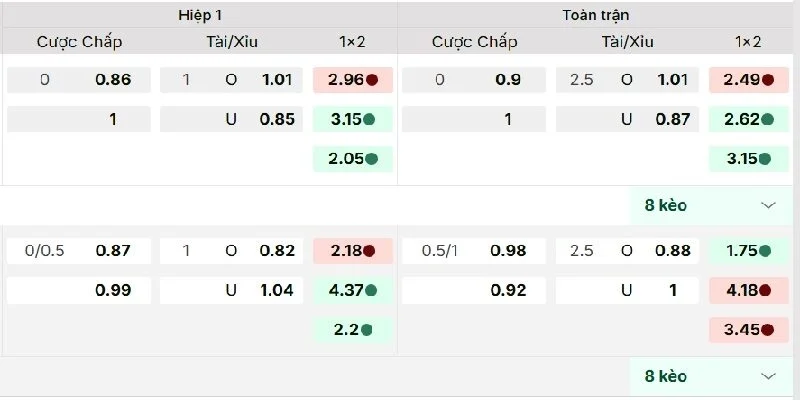The image size is (800, 400).
Task: Select the Toàn trận header tab
Action: coord(595,15)
